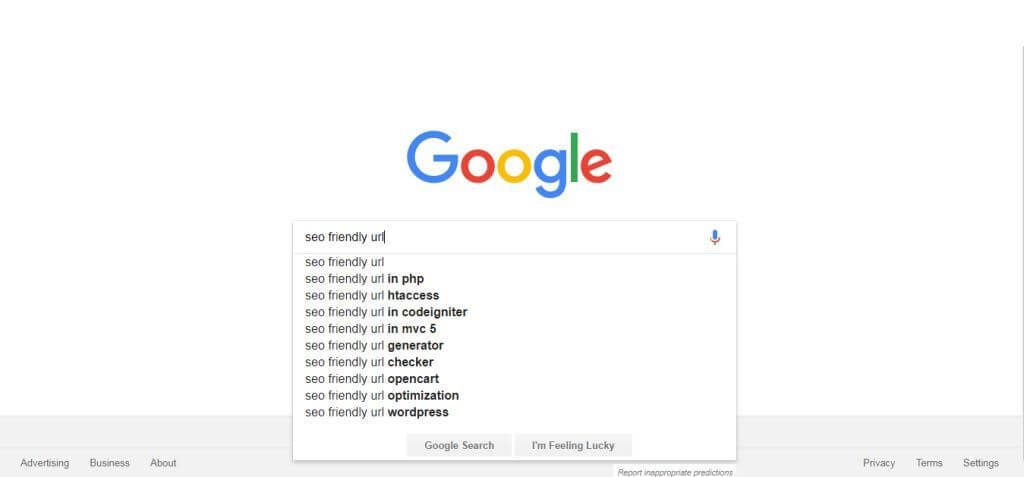The image size is (1024, 477).
Task: Select the "seo friendly url generator" suggestion
Action: pyautogui.click(x=514, y=346)
